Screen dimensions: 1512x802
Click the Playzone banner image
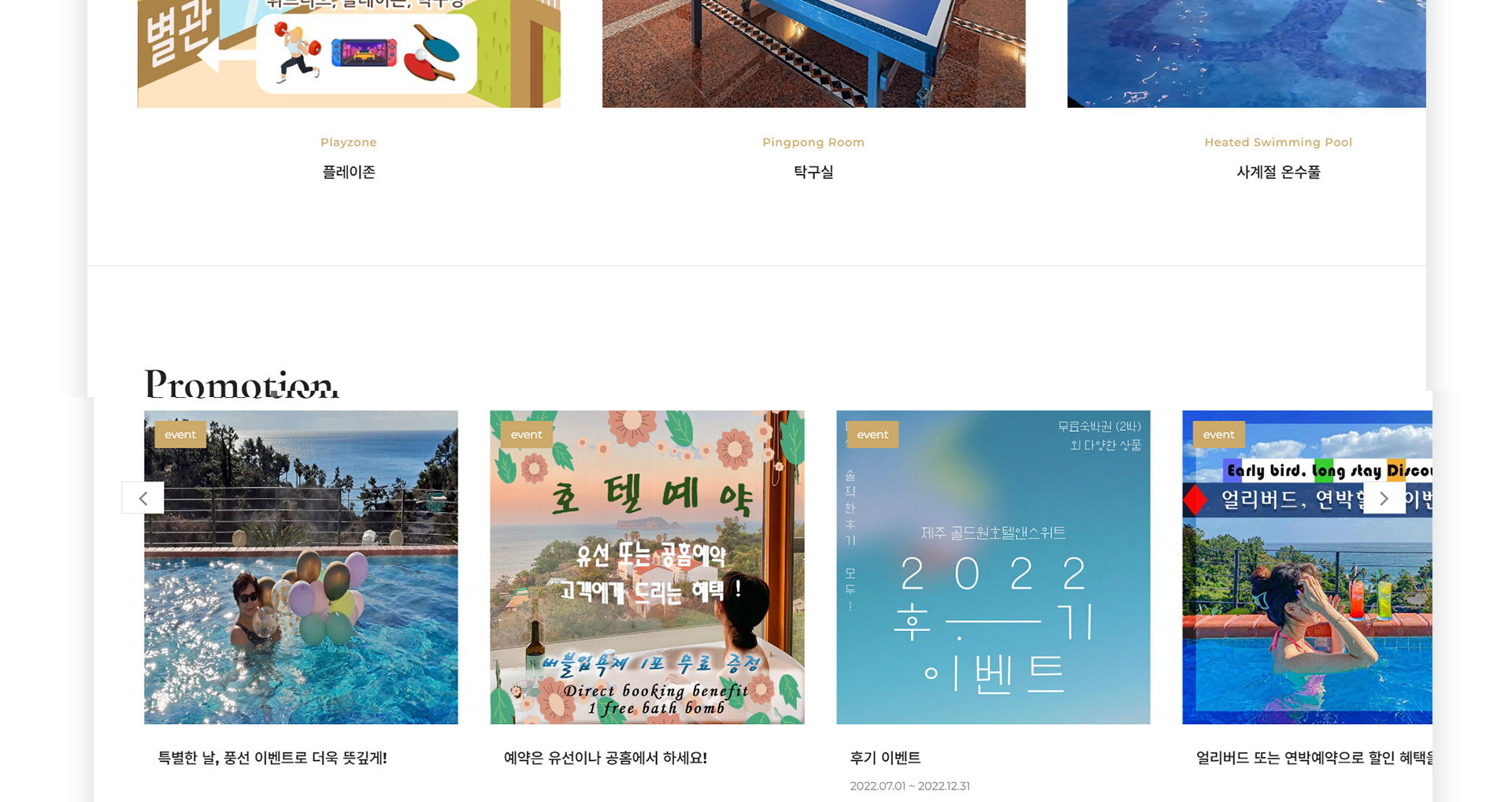click(349, 54)
